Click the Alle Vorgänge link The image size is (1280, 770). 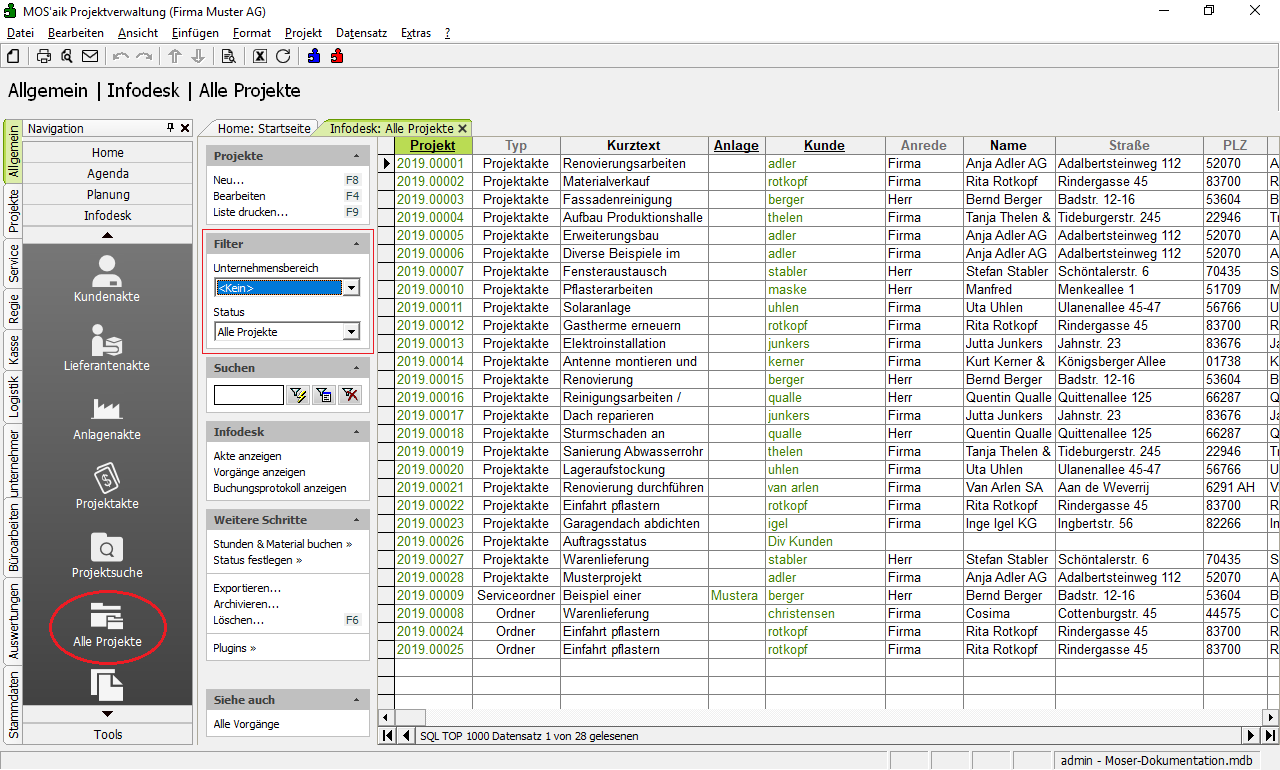click(246, 724)
